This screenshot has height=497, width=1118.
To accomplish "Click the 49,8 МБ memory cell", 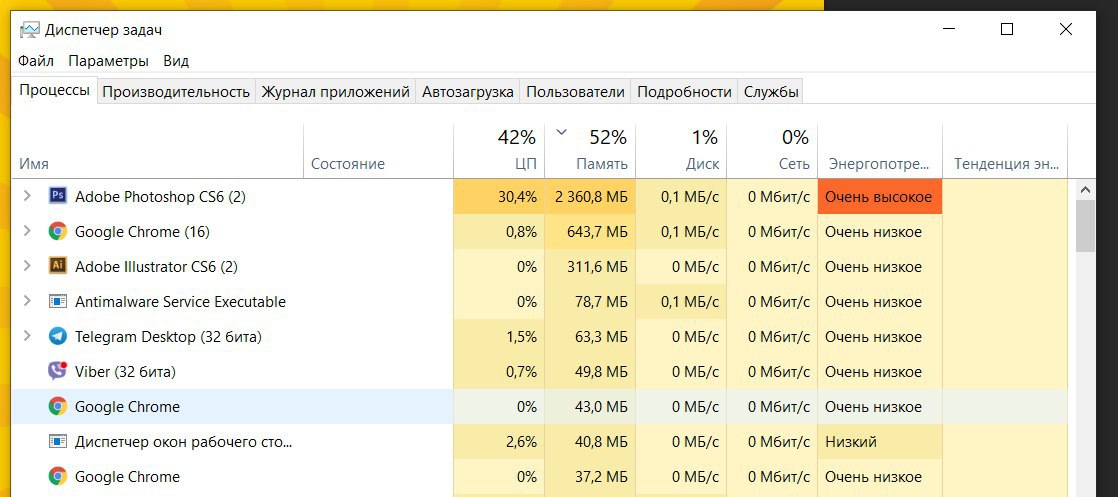I will point(590,371).
